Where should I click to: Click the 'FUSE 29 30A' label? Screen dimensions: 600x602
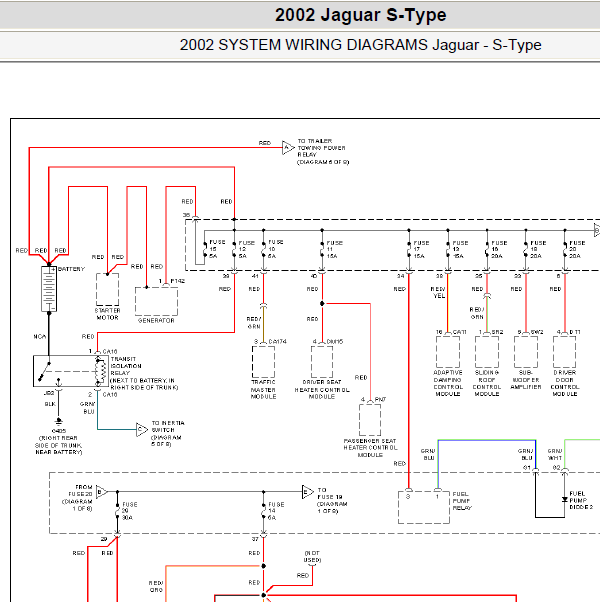(x=129, y=511)
